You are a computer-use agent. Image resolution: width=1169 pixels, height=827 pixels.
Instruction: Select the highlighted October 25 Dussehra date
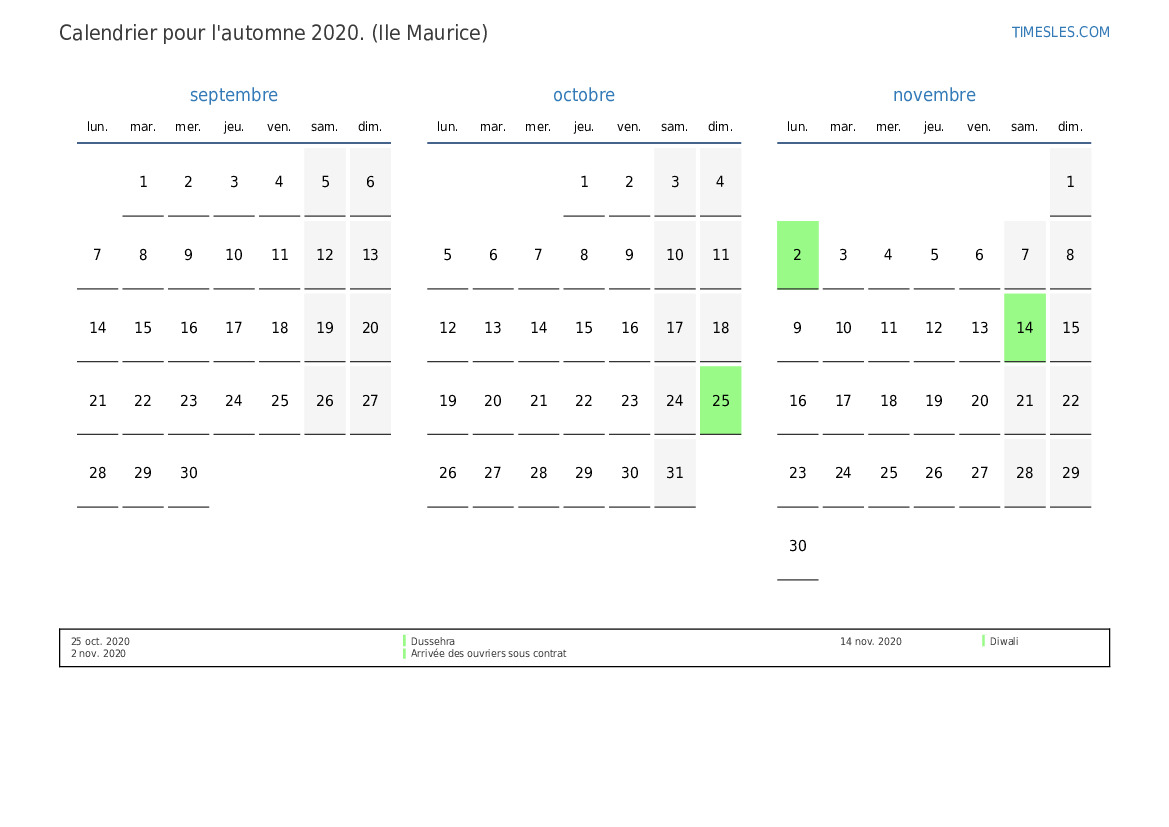click(x=720, y=400)
